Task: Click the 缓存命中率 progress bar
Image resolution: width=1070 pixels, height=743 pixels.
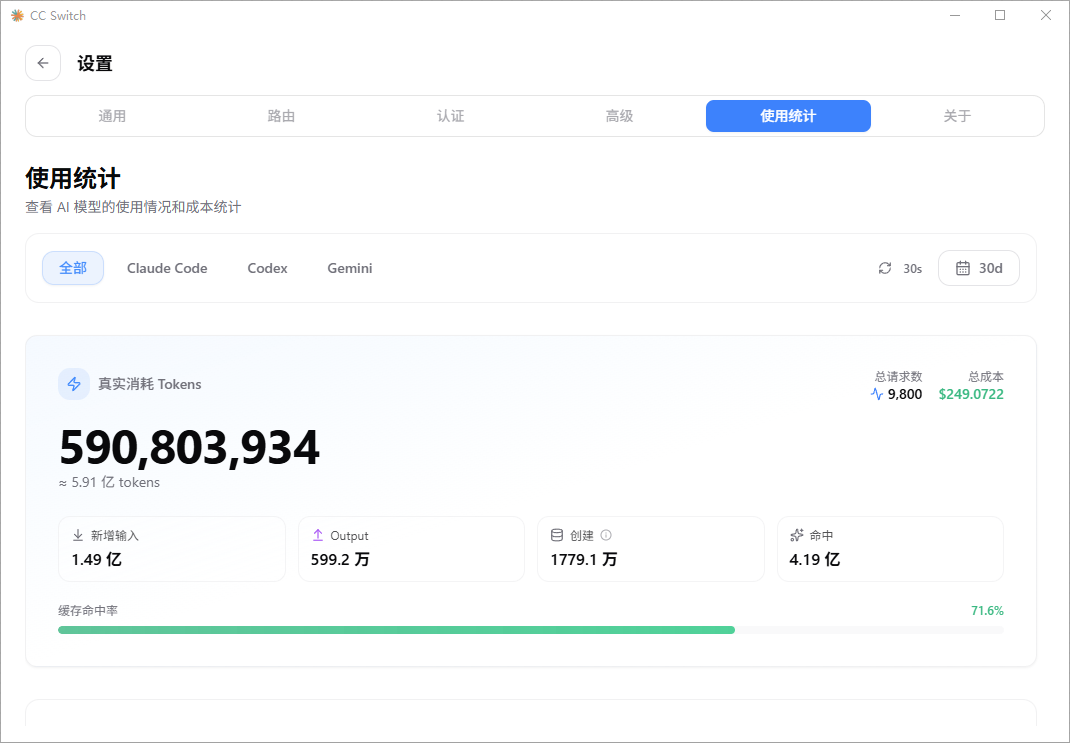Action: [531, 630]
